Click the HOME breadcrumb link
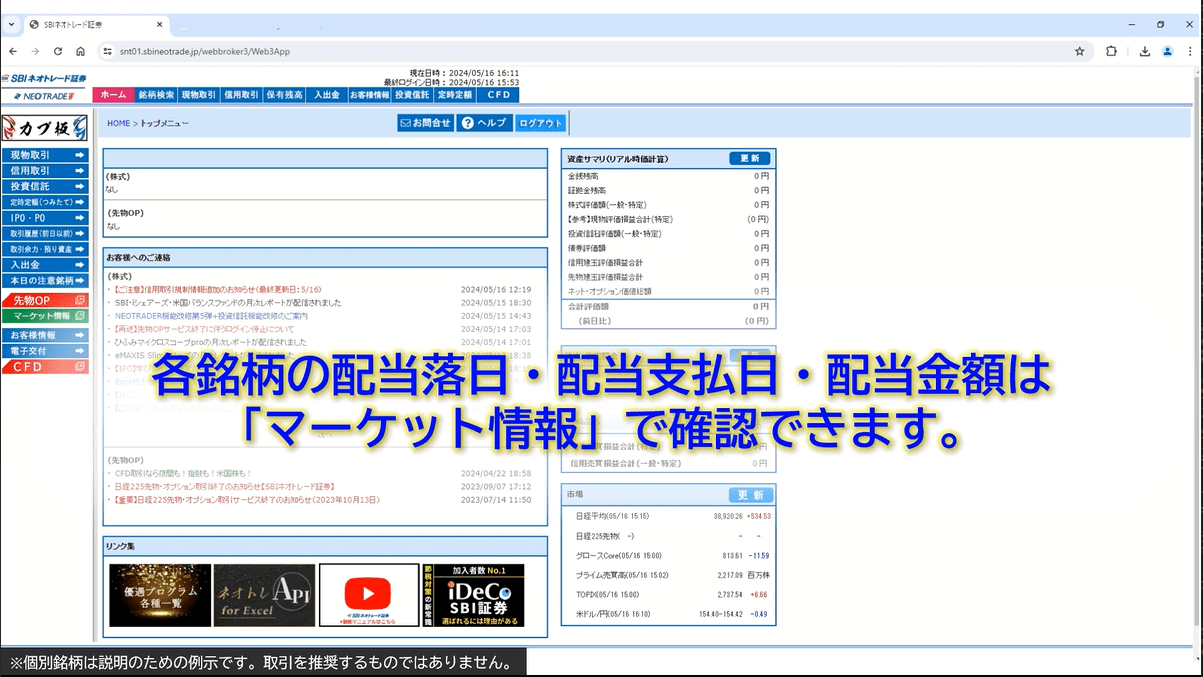The width and height of the screenshot is (1203, 677). [119, 123]
